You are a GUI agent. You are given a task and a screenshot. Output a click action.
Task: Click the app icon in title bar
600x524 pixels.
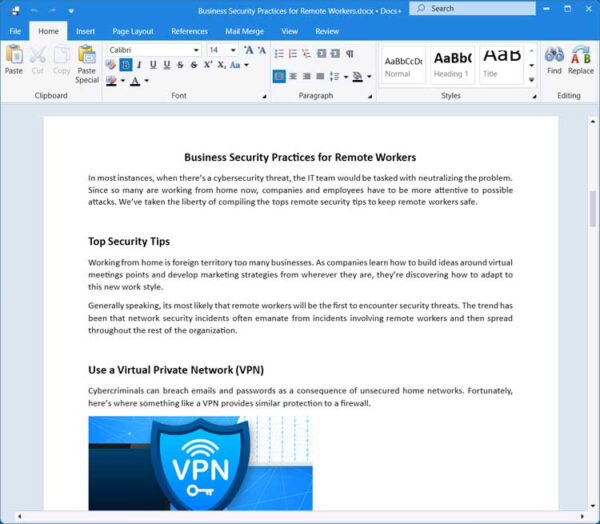(x=15, y=11)
